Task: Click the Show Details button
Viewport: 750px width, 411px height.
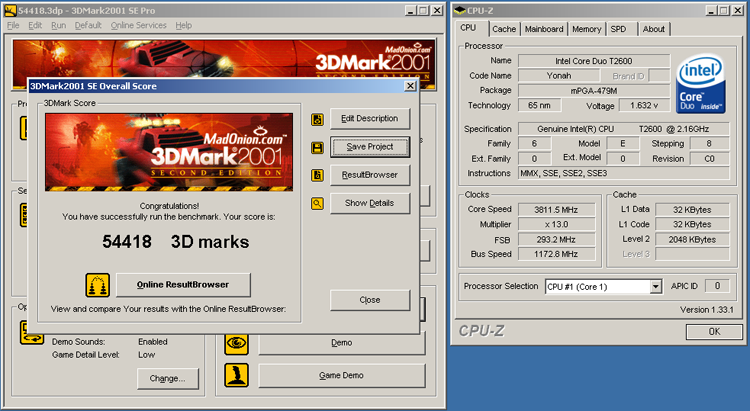Action: (x=370, y=203)
